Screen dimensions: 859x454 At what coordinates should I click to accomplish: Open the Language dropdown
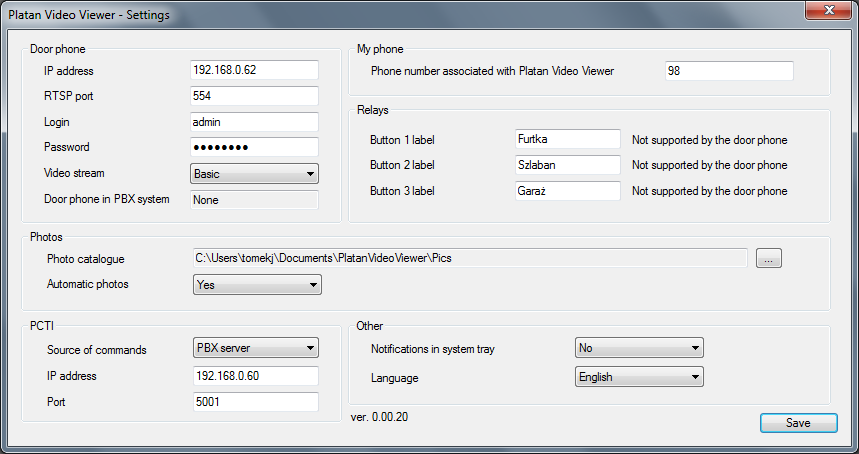click(x=639, y=377)
